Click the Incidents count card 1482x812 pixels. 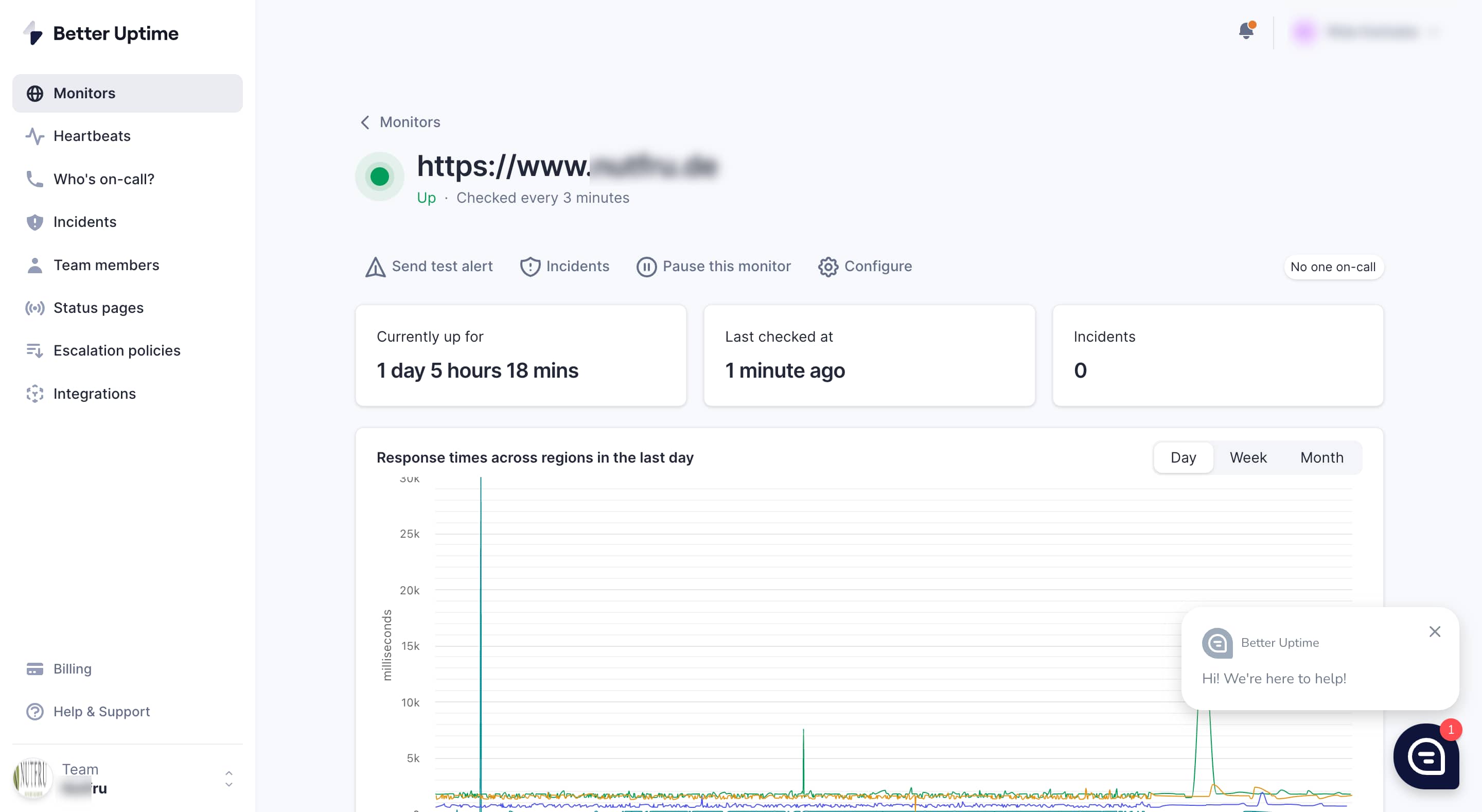point(1218,355)
